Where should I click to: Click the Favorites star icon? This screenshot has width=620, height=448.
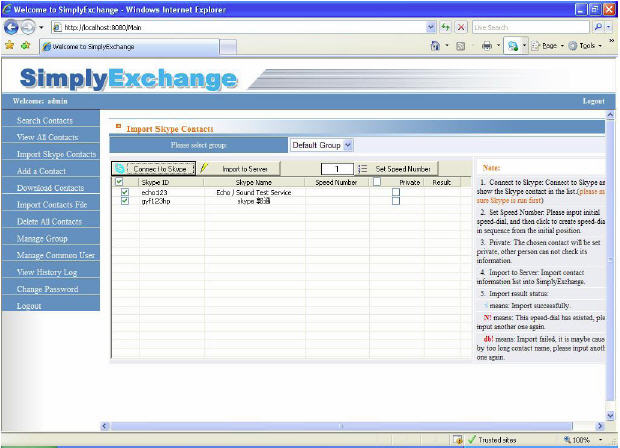pos(9,45)
